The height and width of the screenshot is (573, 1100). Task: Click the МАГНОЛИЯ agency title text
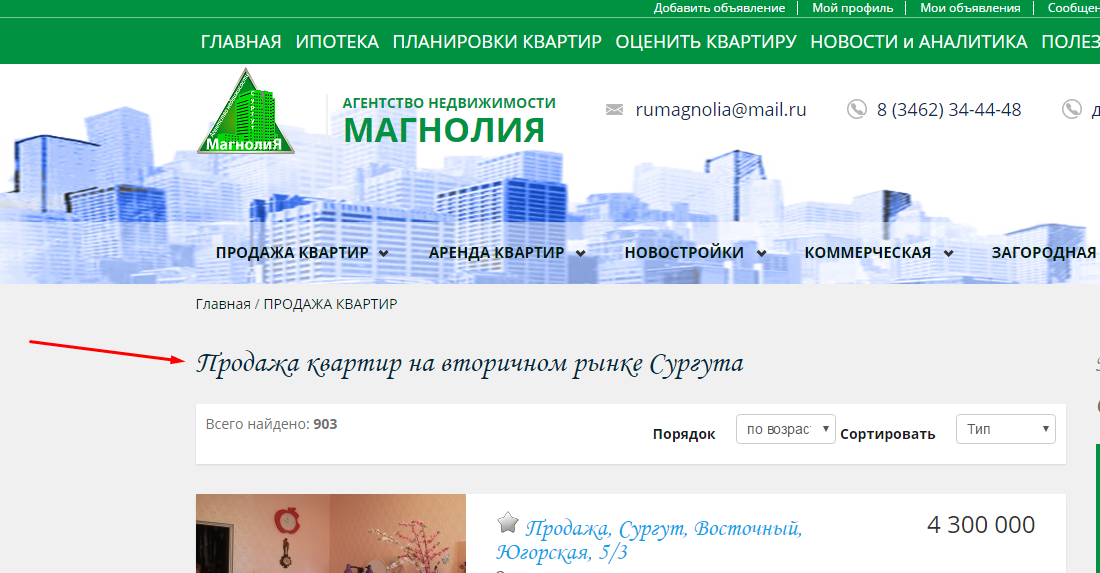coord(444,130)
